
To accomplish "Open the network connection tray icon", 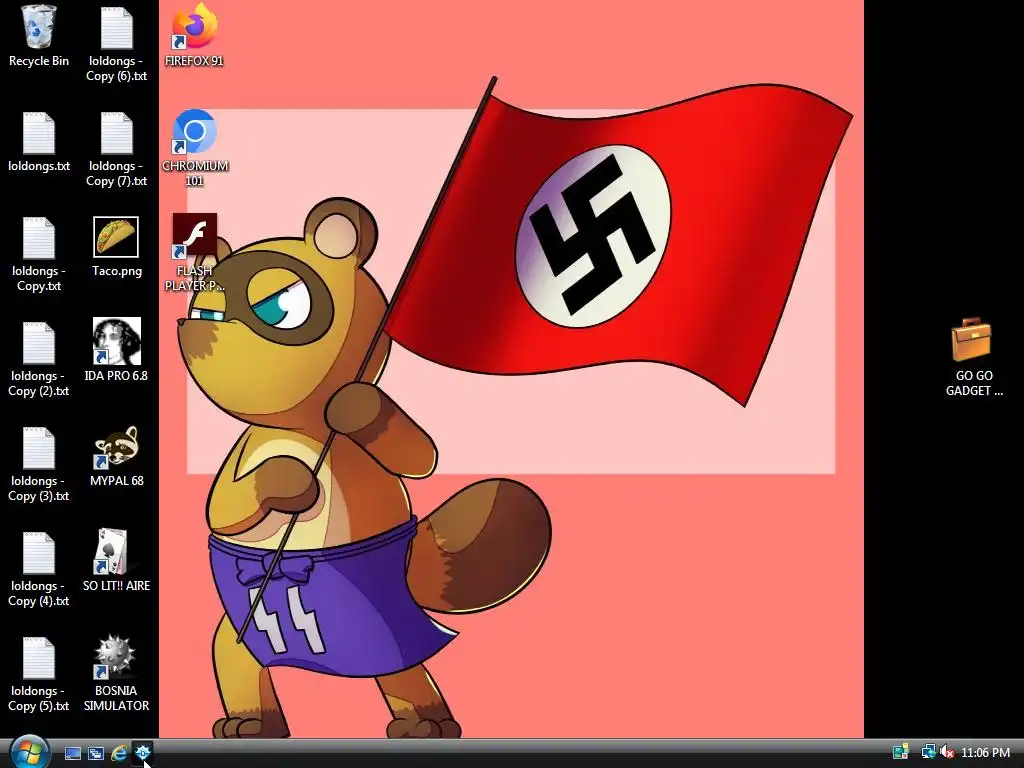I will pyautogui.click(x=928, y=752).
